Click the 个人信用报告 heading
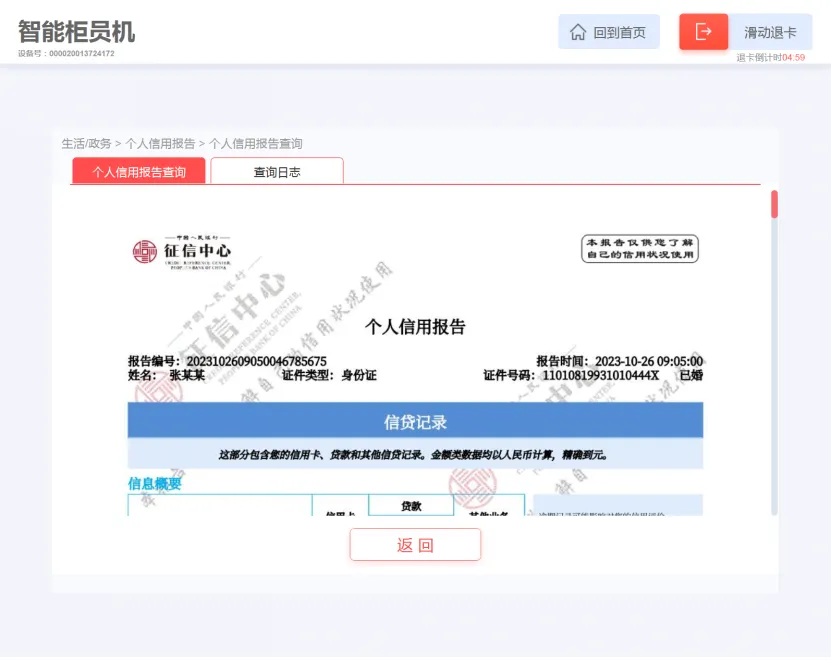 (x=415, y=327)
